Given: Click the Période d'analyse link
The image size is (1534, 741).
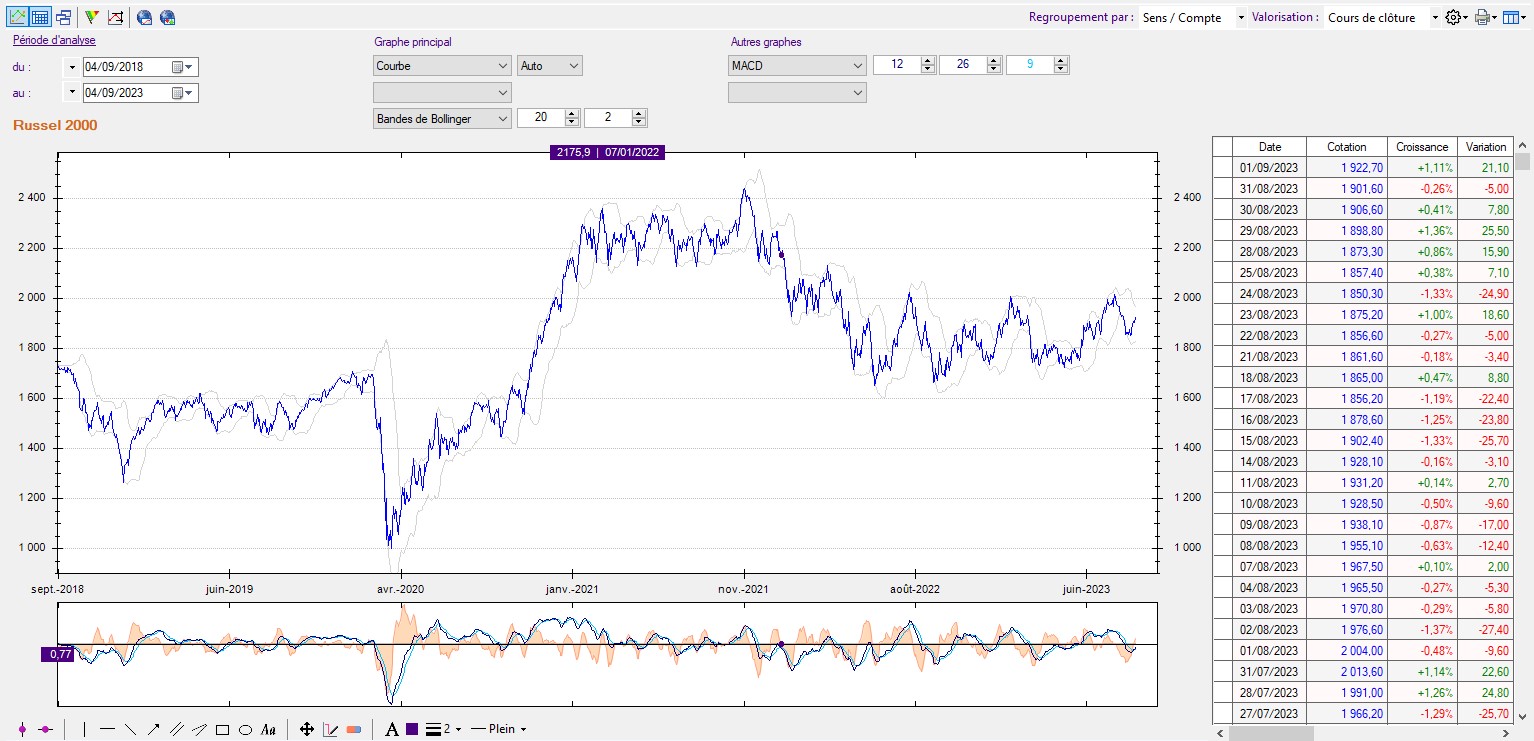Looking at the screenshot, I should point(54,40).
